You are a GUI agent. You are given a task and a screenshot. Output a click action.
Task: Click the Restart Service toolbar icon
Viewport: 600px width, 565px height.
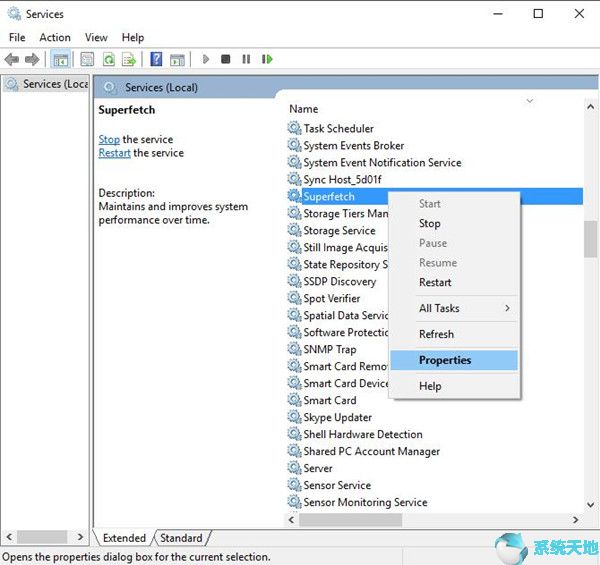pos(267,59)
